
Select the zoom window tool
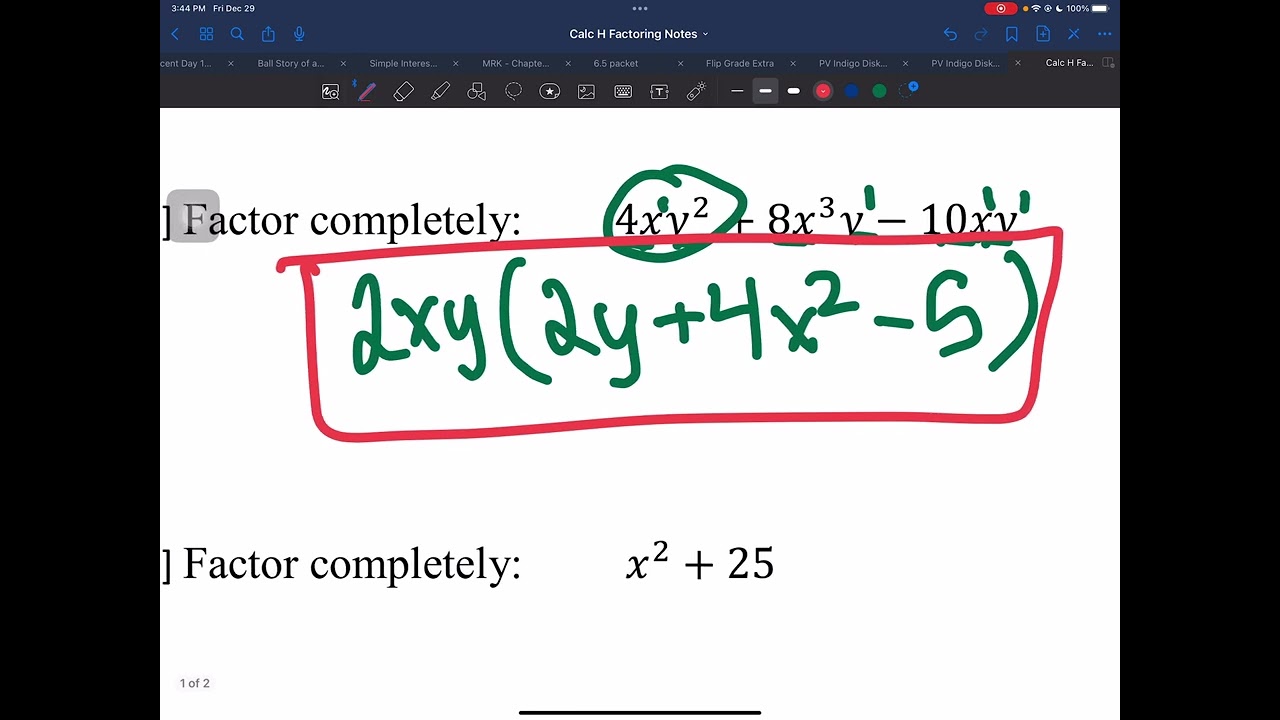coord(330,92)
